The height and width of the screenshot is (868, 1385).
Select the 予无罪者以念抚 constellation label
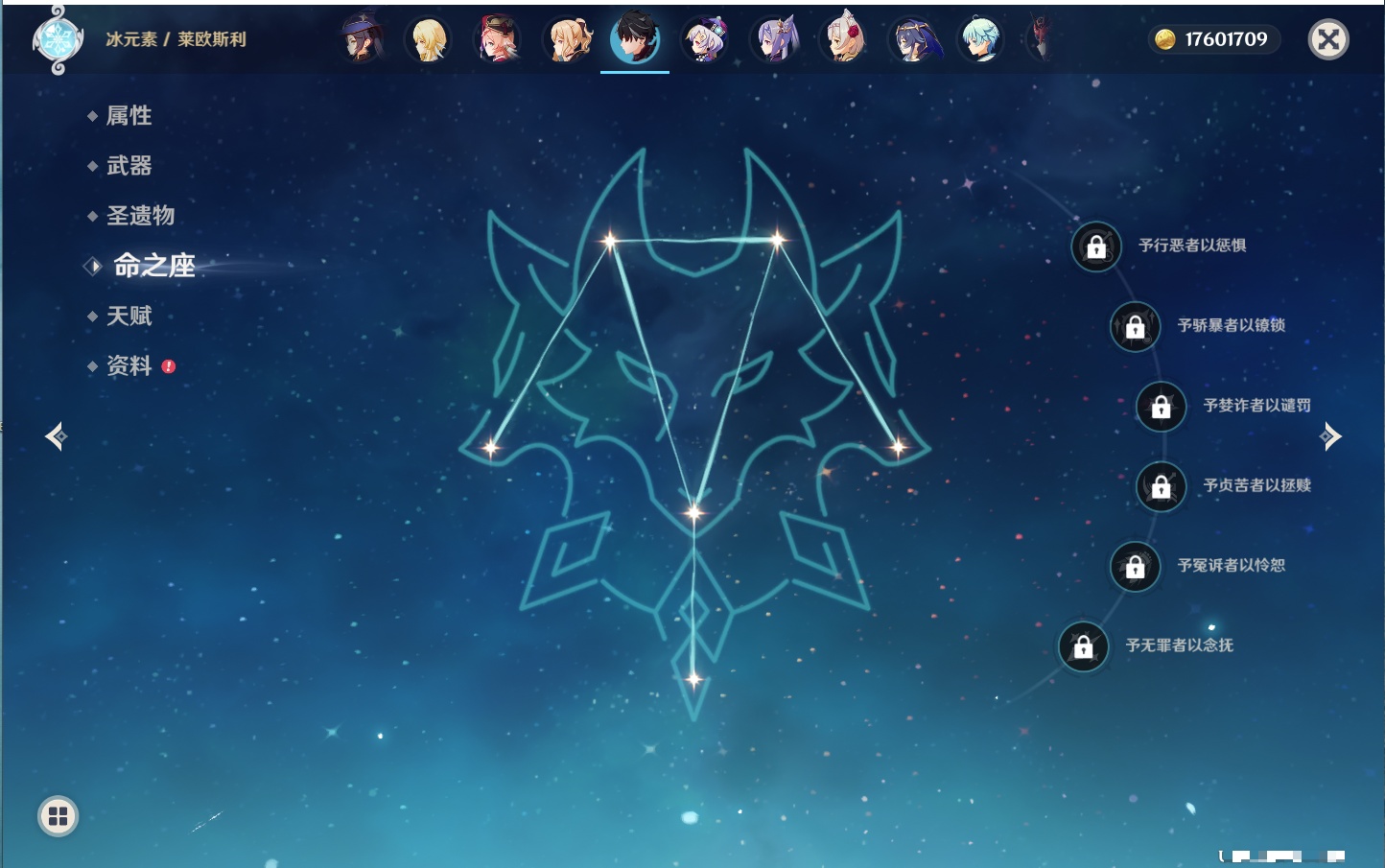tap(1180, 645)
